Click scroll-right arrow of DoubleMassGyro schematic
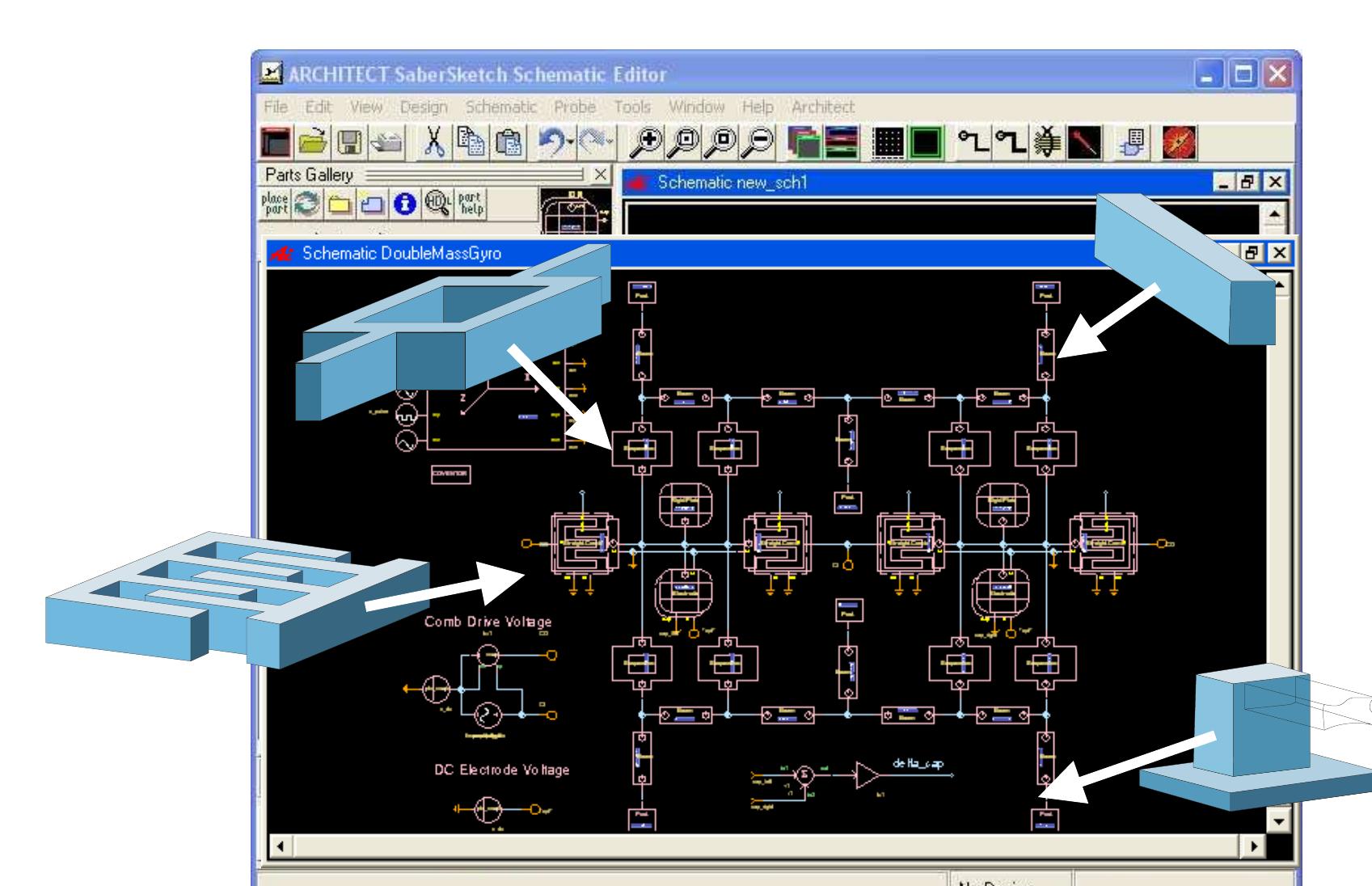This screenshot has height=886, width=1372. 1254,848
